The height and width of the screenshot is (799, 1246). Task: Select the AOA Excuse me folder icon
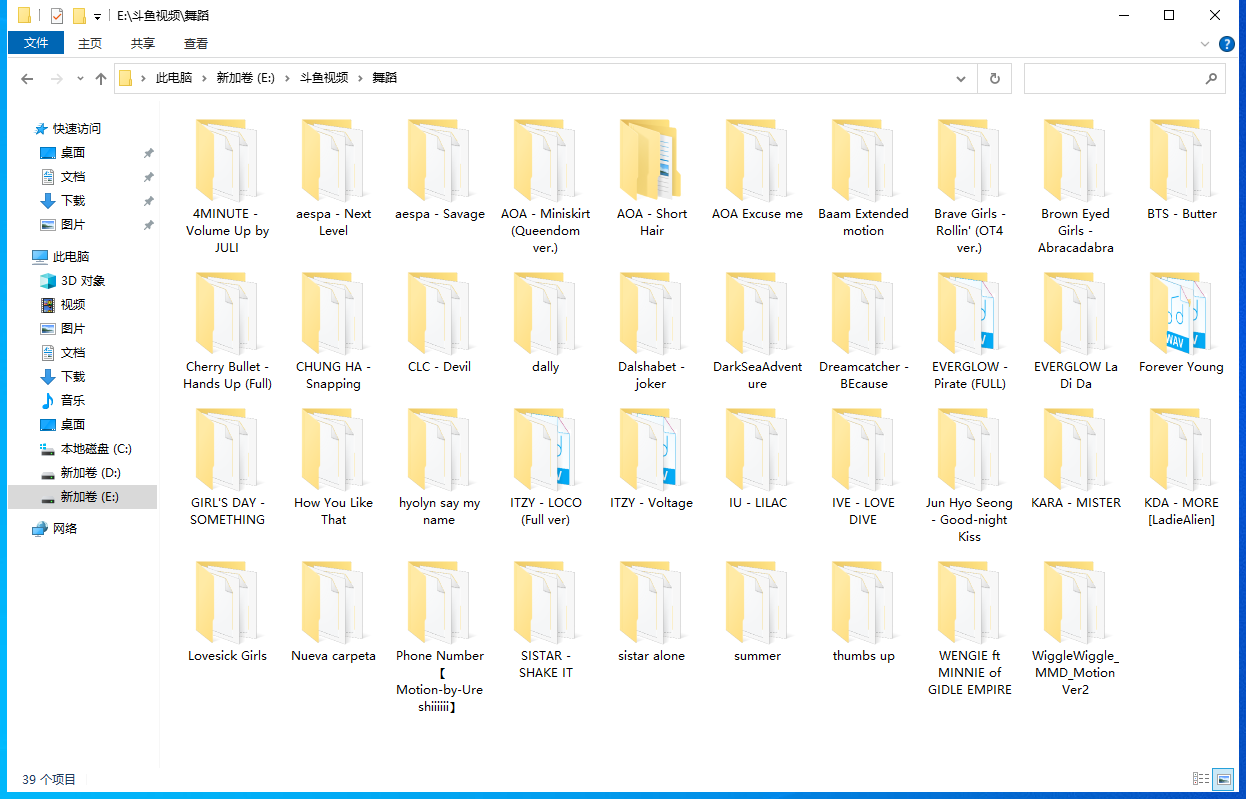tap(757, 160)
